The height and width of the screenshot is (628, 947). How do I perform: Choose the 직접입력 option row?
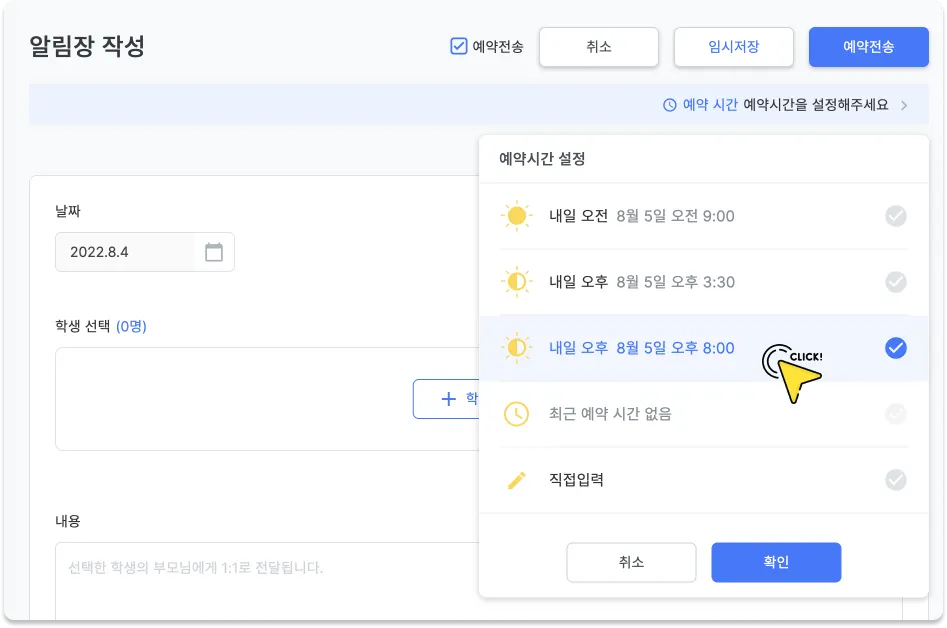click(x=700, y=480)
